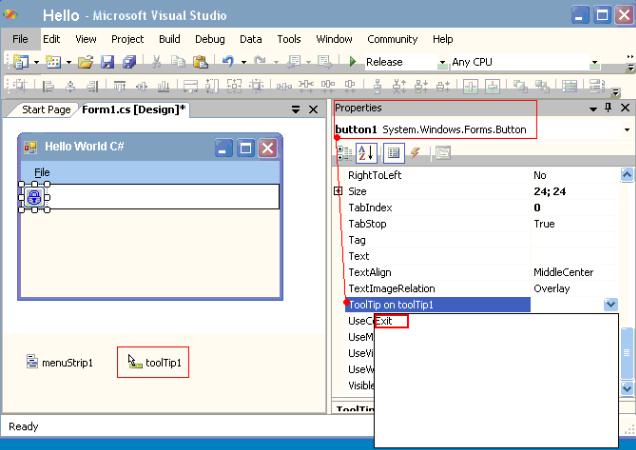Click the Make Same Width layout icon

coord(190,86)
